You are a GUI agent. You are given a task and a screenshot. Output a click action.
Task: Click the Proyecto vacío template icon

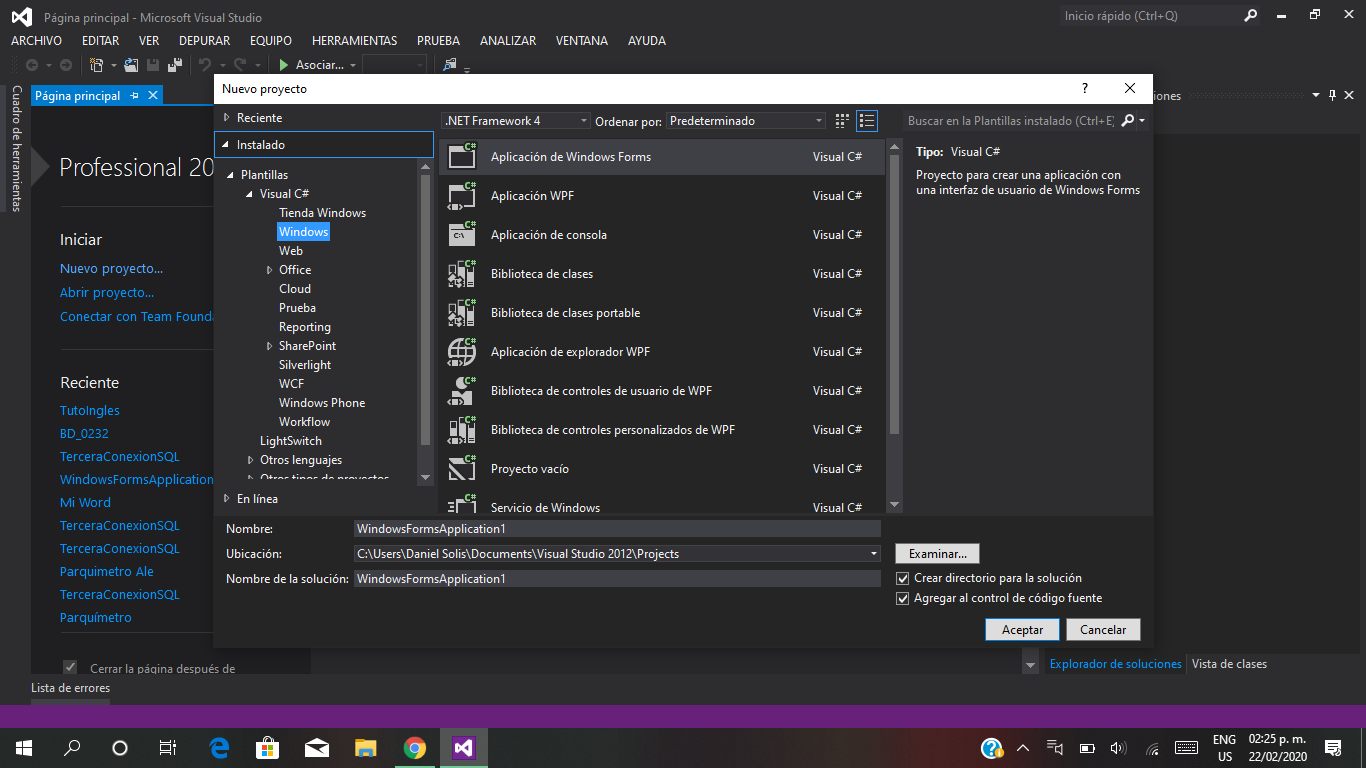coord(462,469)
